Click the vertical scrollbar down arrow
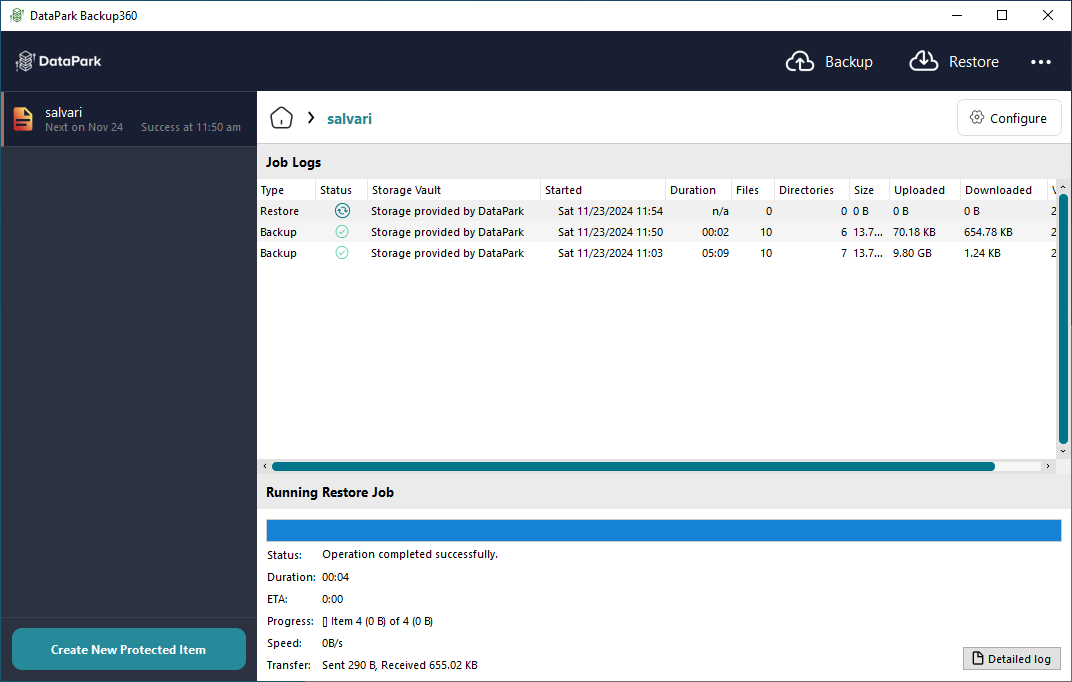The height and width of the screenshot is (682, 1072). pyautogui.click(x=1063, y=451)
